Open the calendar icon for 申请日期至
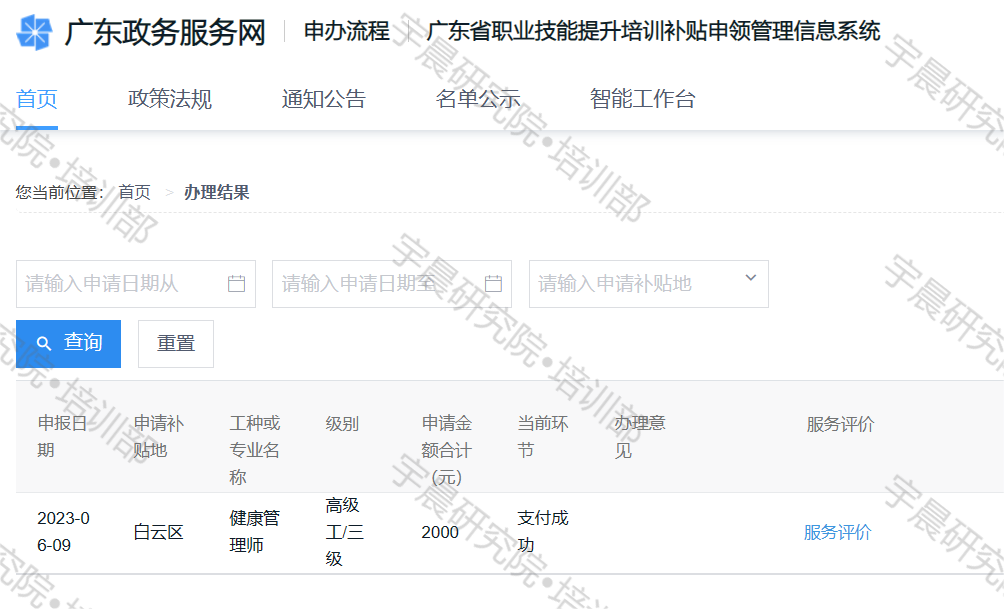Image resolution: width=1004 pixels, height=609 pixels. 493,284
